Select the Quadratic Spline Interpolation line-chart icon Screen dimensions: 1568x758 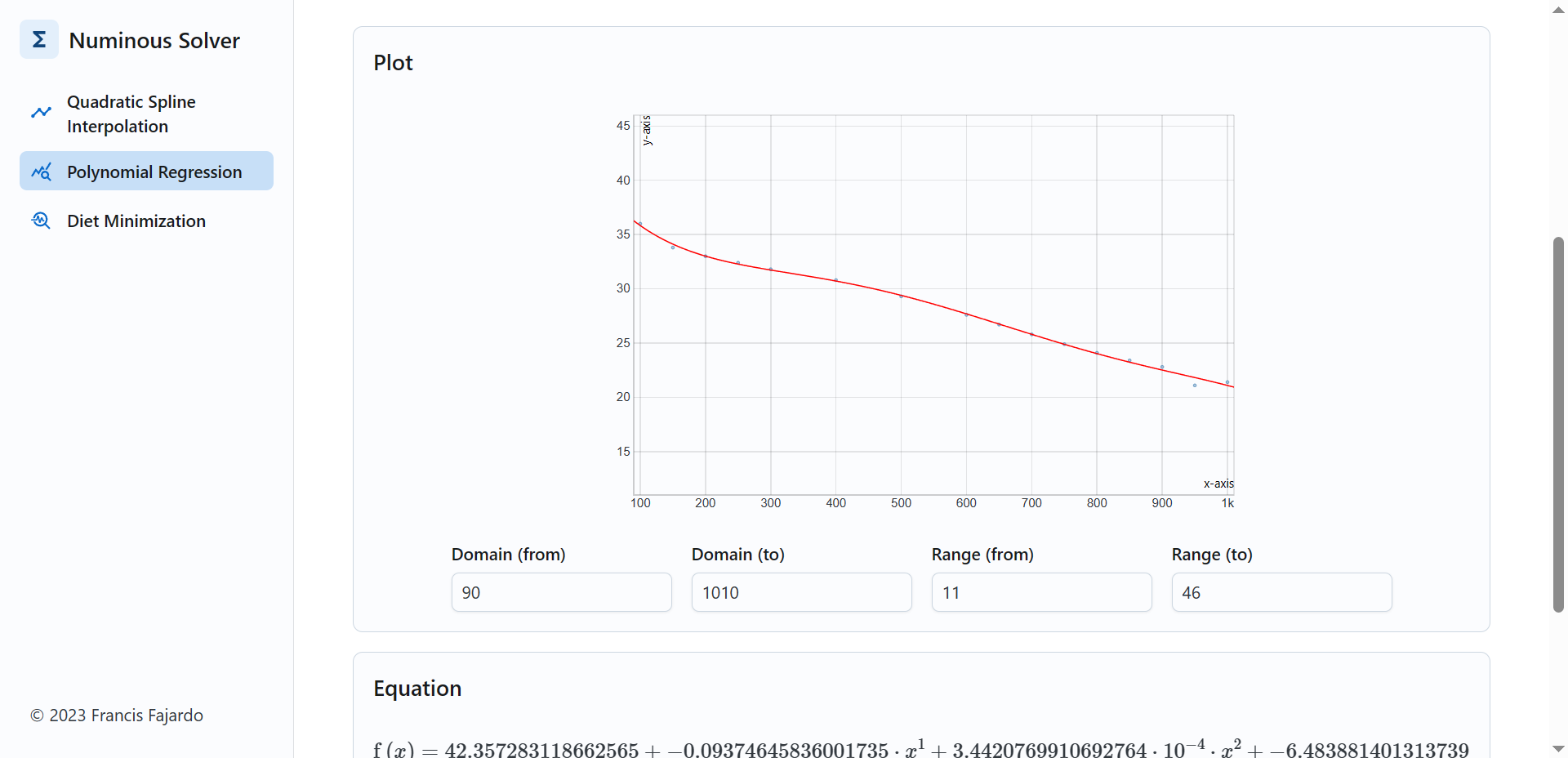[x=41, y=112]
